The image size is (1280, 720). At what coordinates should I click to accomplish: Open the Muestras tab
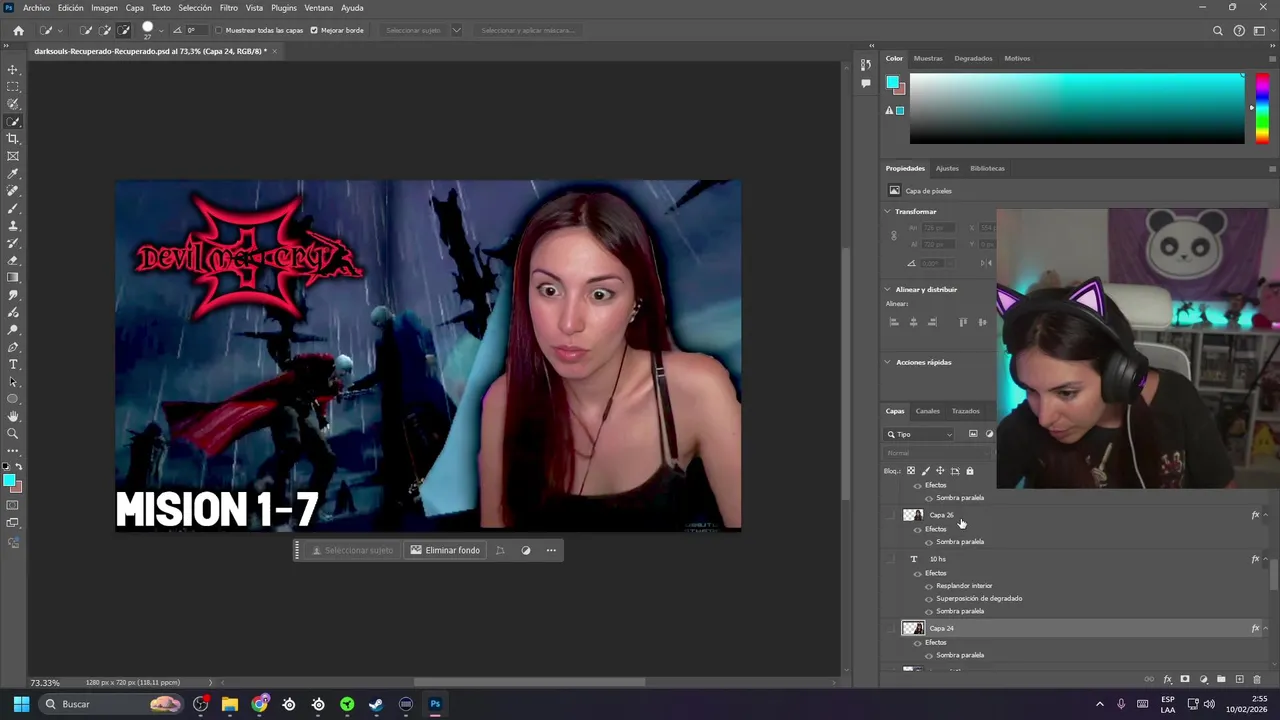click(928, 58)
